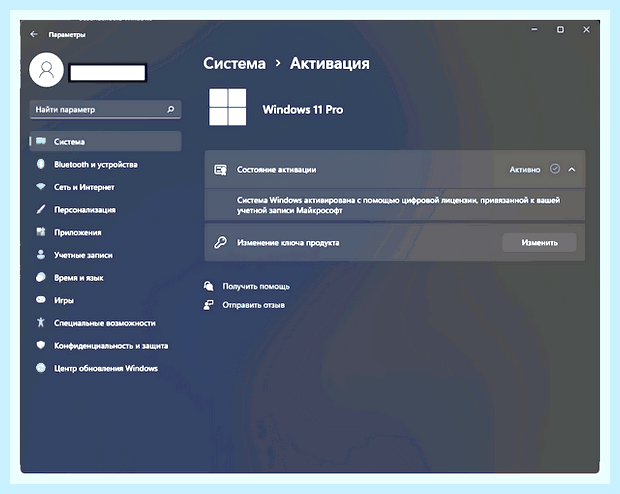Open Центр обновления Windows page
The height and width of the screenshot is (494, 620).
click(x=106, y=368)
